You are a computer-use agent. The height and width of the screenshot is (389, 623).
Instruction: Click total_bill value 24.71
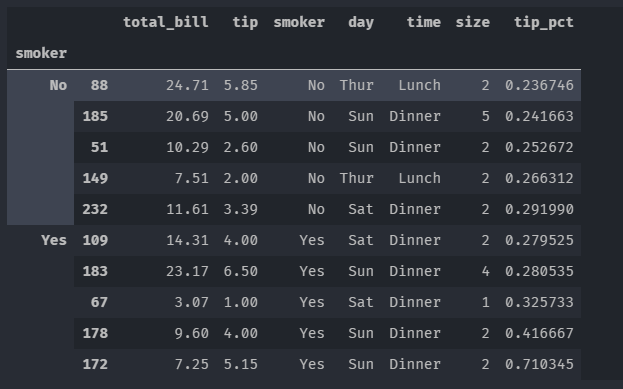[187, 85]
